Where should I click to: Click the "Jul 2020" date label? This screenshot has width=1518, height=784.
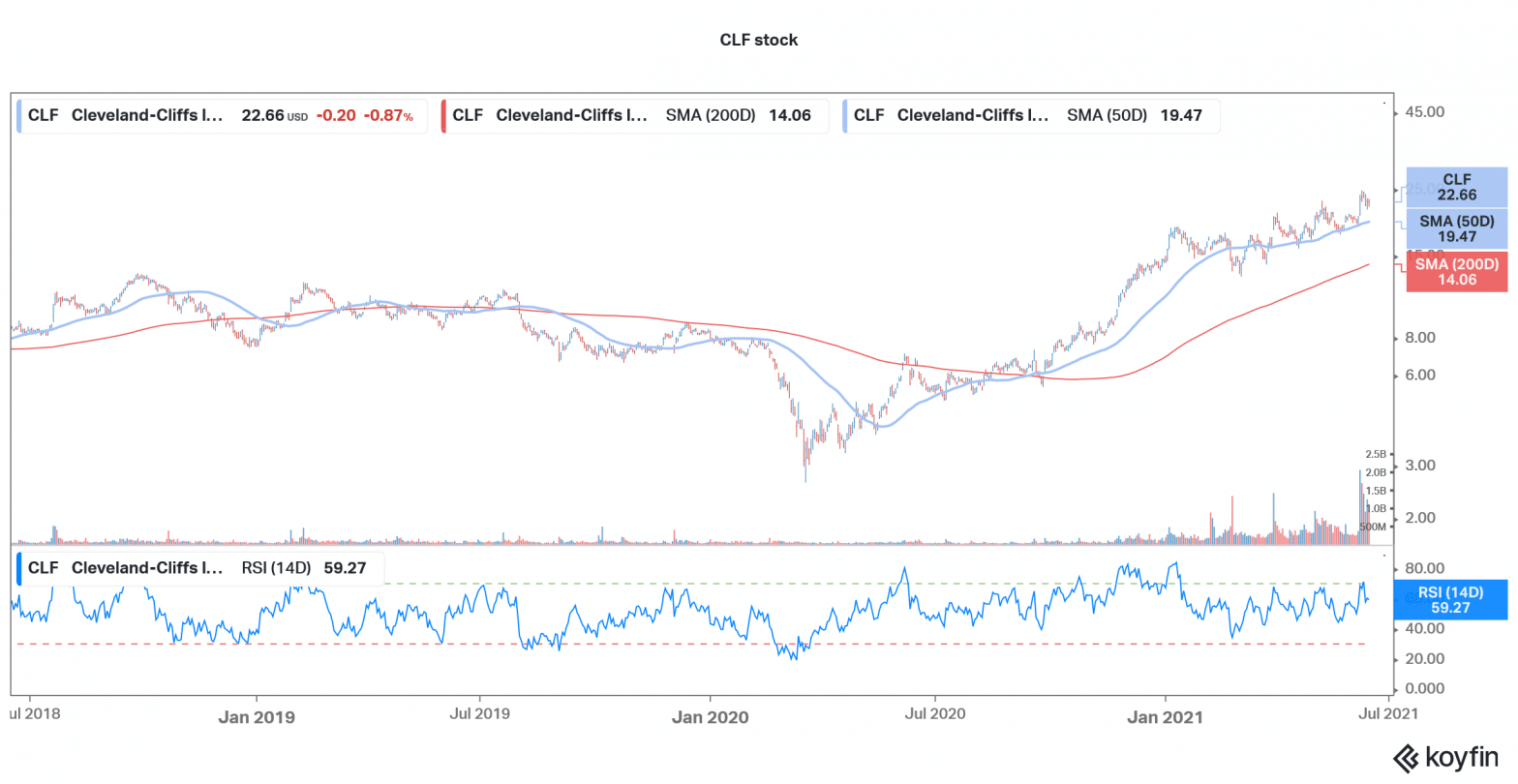click(x=935, y=714)
